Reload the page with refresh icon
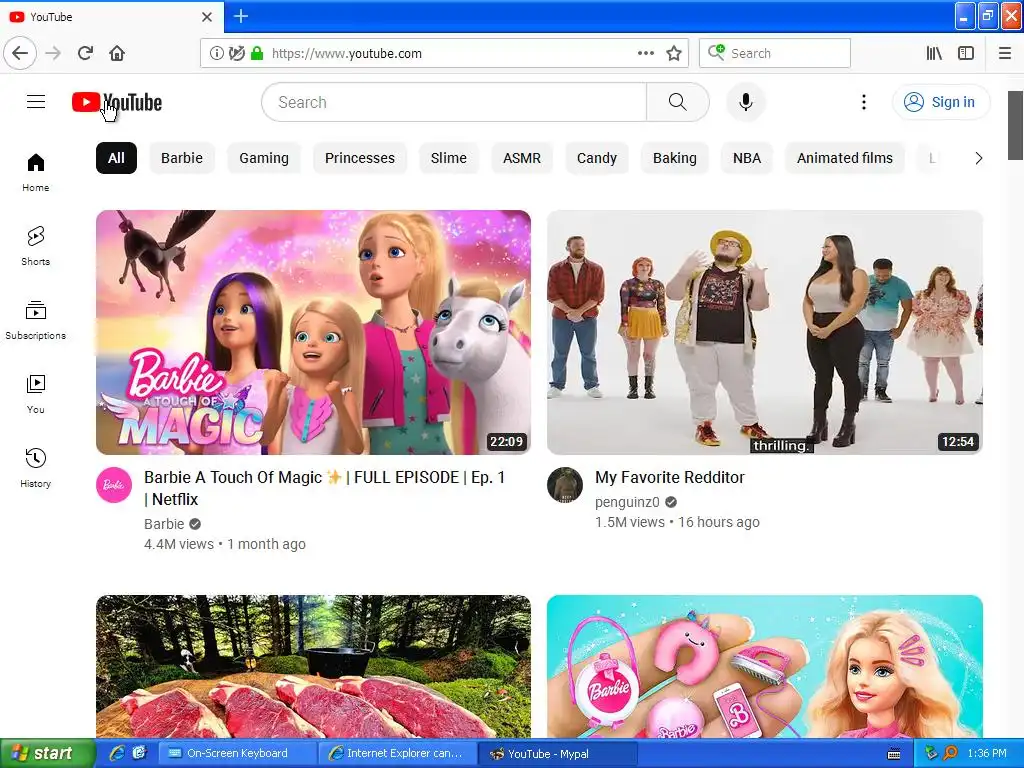Image resolution: width=1024 pixels, height=768 pixels. (85, 53)
